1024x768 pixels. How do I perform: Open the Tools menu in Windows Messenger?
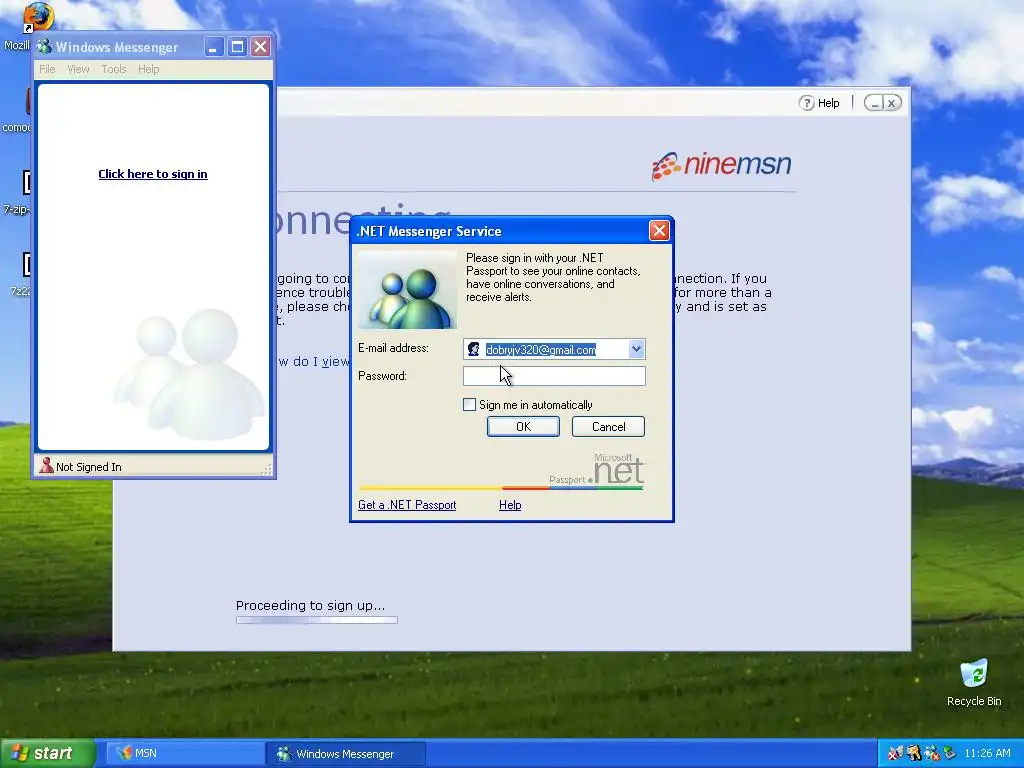tap(114, 69)
